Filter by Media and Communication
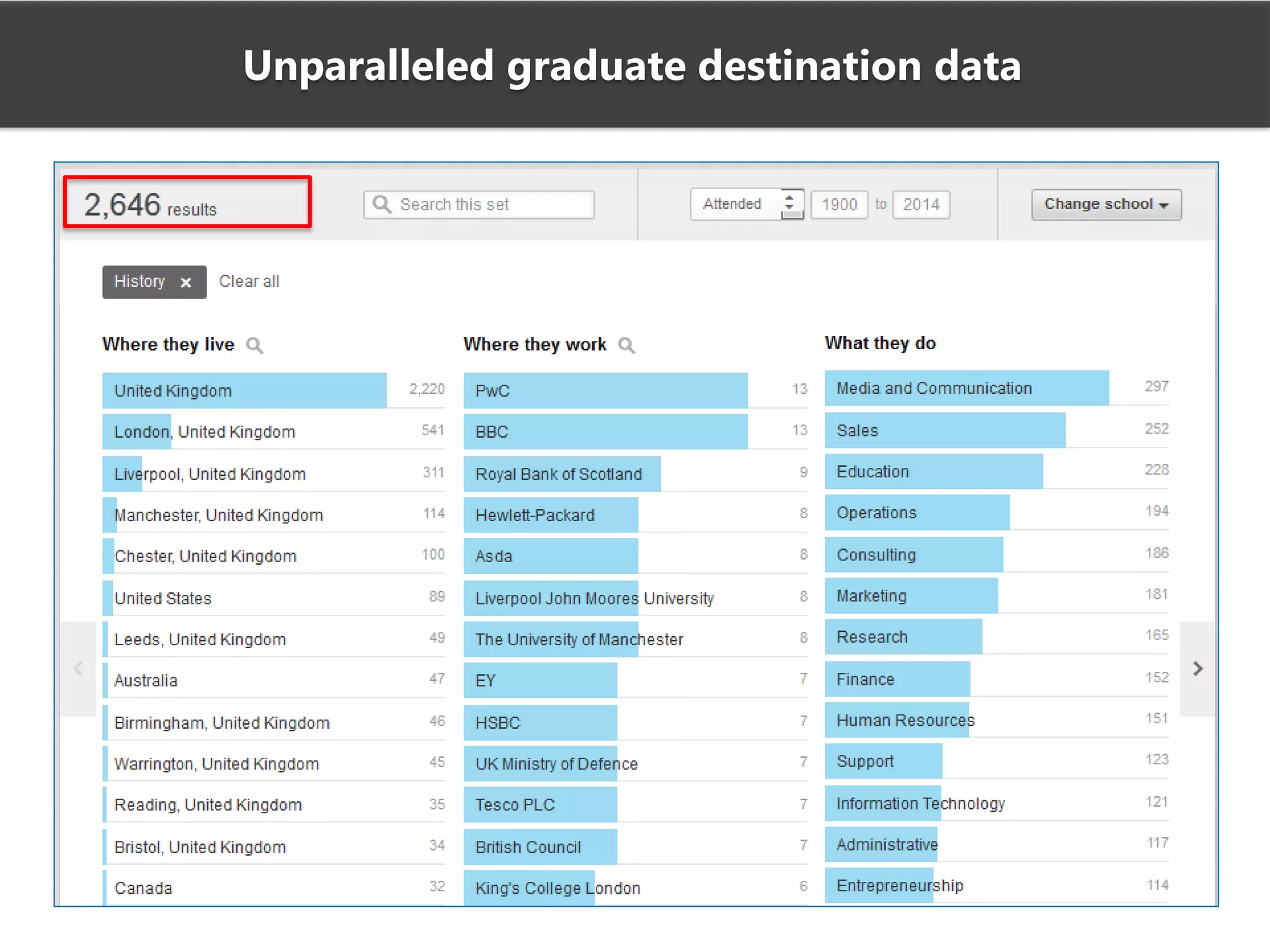This screenshot has width=1270, height=952. click(997, 388)
